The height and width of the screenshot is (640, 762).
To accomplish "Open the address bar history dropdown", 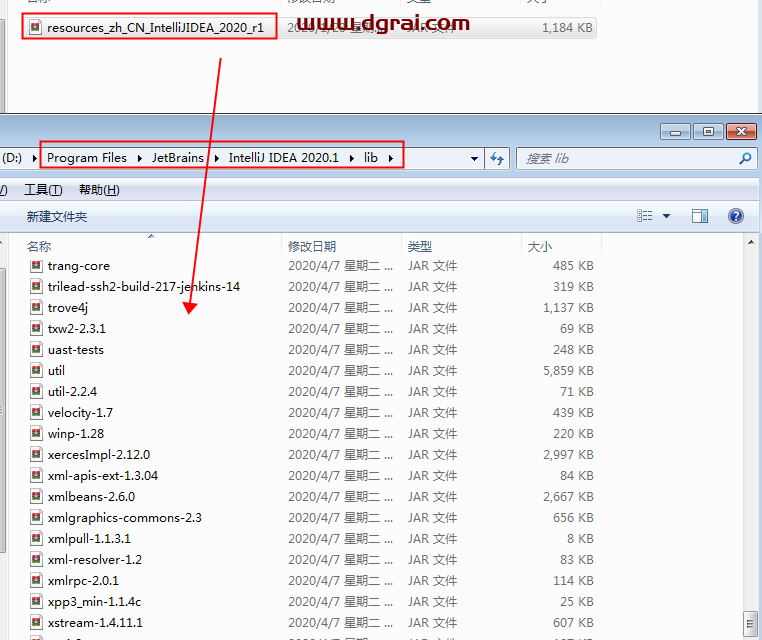I will [474, 158].
